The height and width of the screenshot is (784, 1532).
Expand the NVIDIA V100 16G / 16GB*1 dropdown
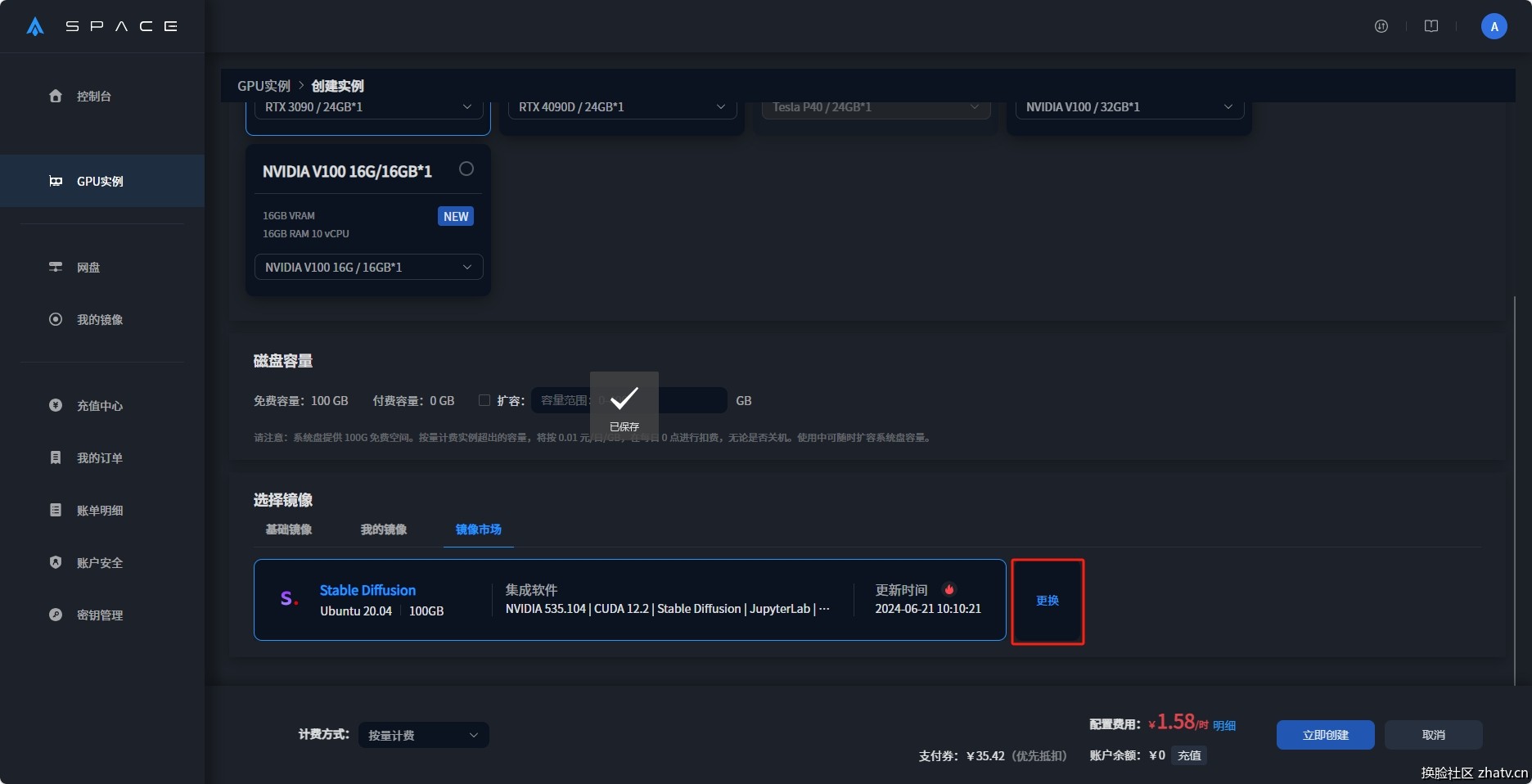[x=368, y=268]
